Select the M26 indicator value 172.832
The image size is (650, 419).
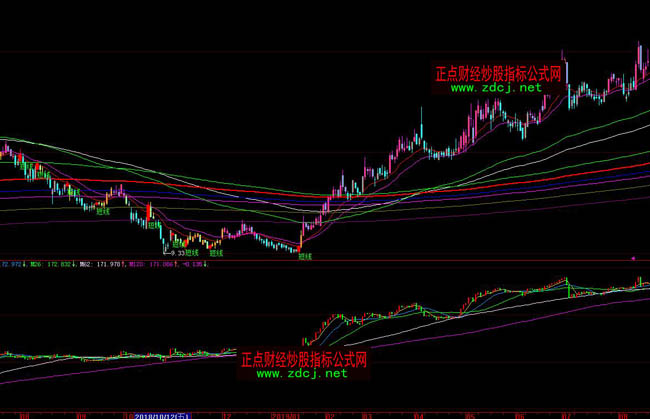pos(50,264)
